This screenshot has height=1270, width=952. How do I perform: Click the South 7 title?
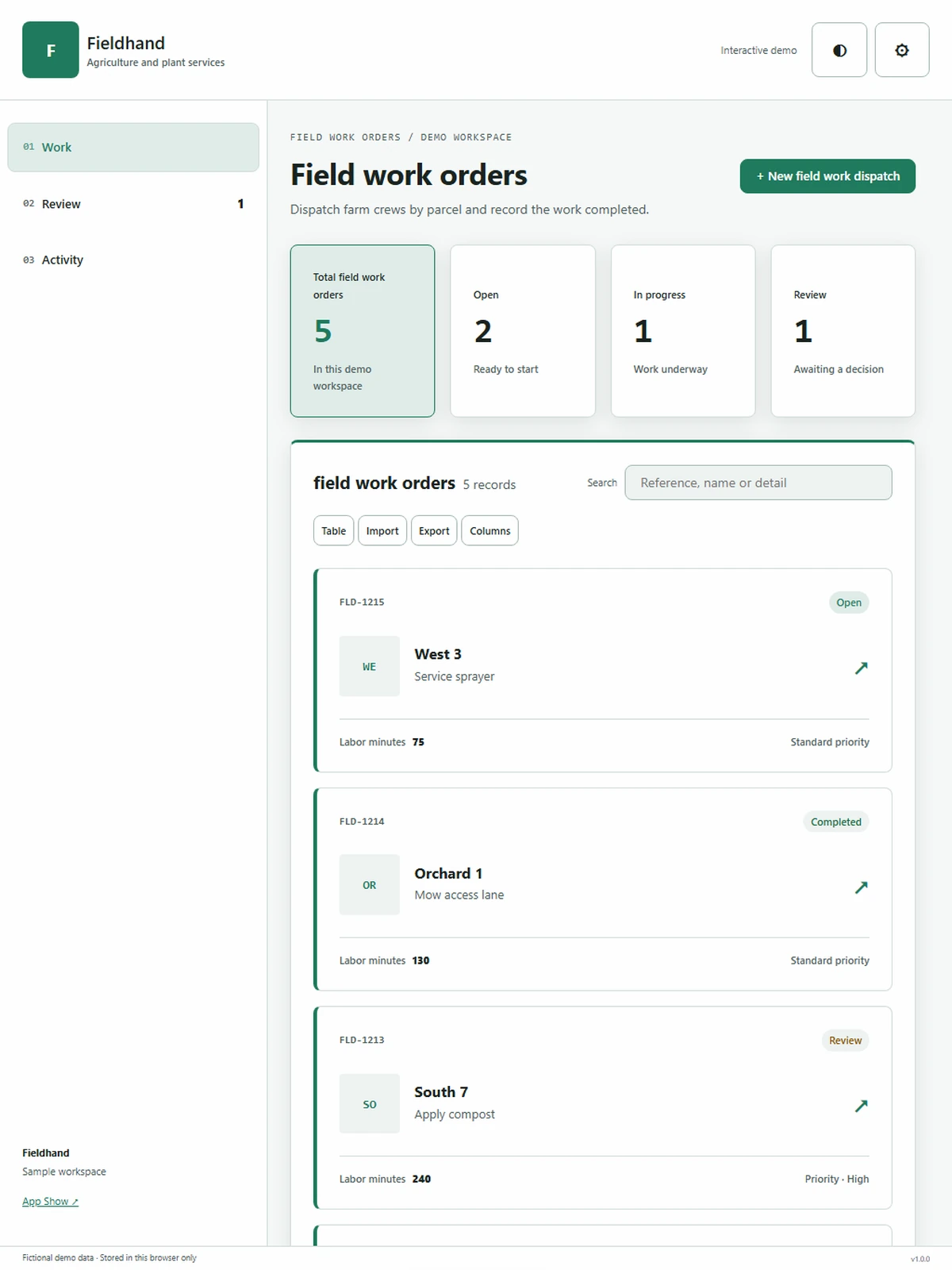point(441,1092)
